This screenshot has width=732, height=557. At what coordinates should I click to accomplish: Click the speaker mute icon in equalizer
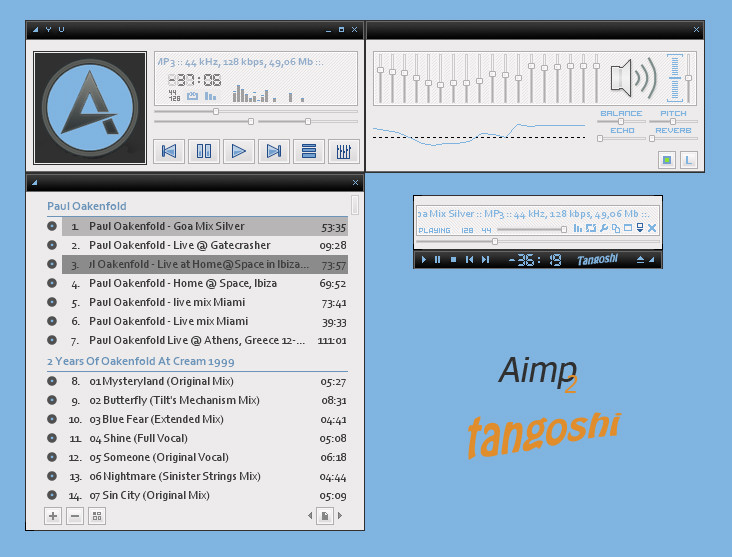click(633, 78)
